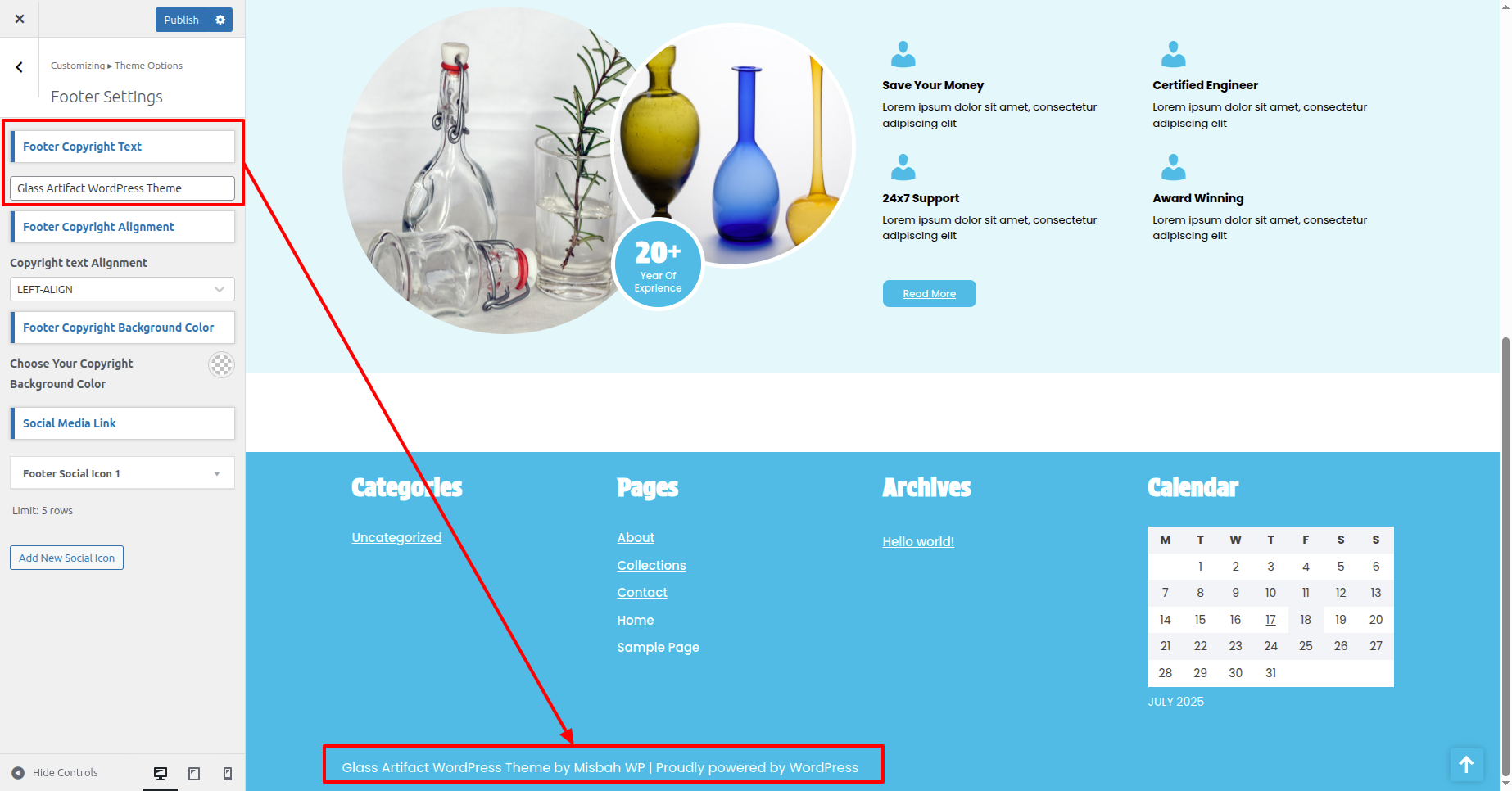Click the Award Winning user icon
Image resolution: width=1512 pixels, height=791 pixels.
click(1173, 168)
